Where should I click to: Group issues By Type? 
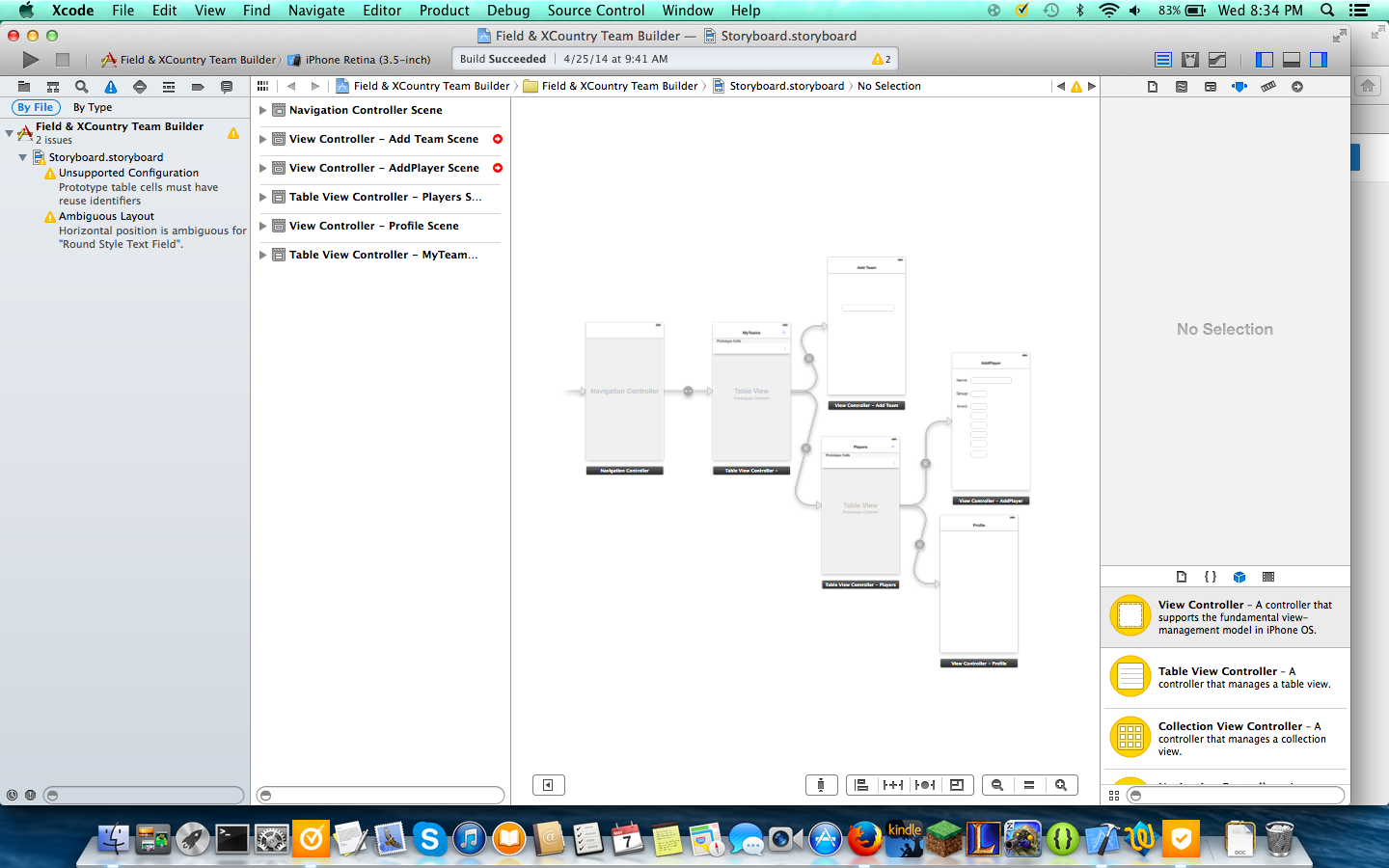(x=93, y=107)
